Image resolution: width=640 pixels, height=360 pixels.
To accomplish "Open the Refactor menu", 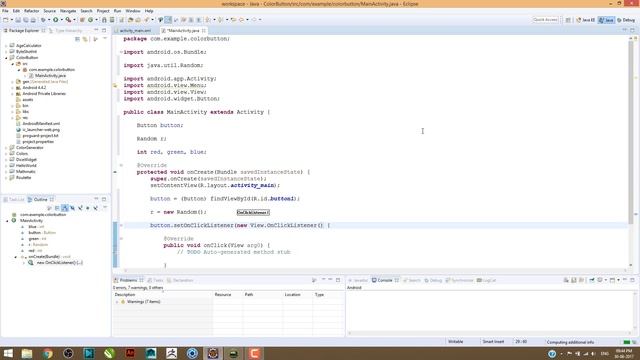I will (x=31, y=11).
